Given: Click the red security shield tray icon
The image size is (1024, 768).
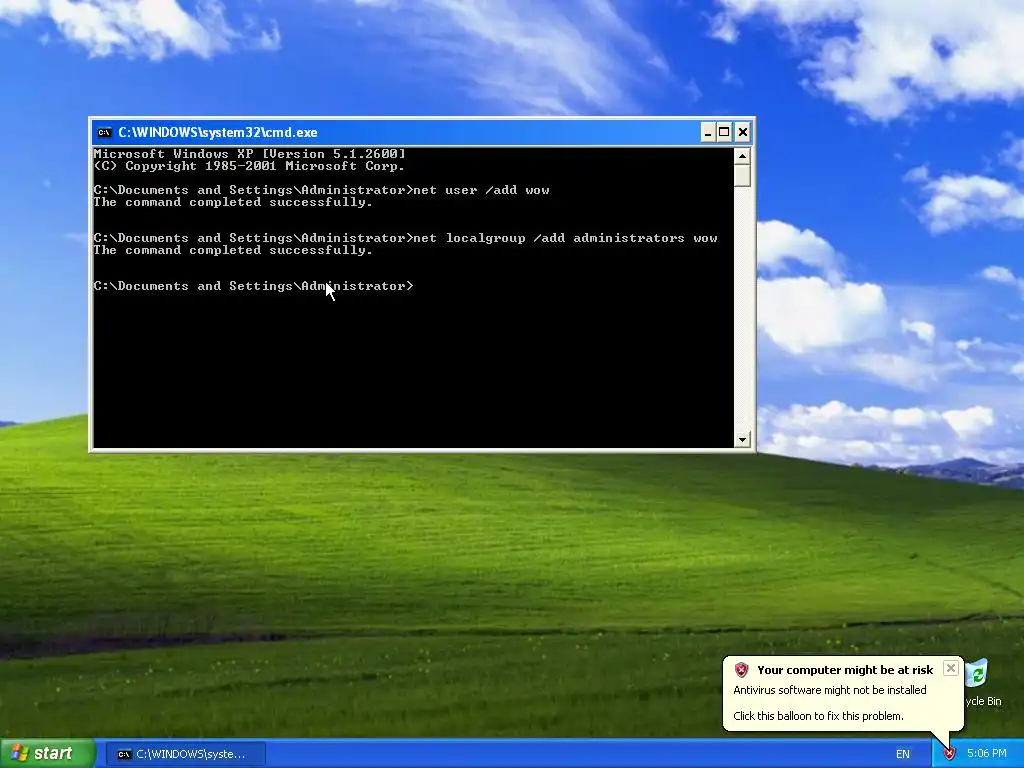Looking at the screenshot, I should tap(950, 754).
